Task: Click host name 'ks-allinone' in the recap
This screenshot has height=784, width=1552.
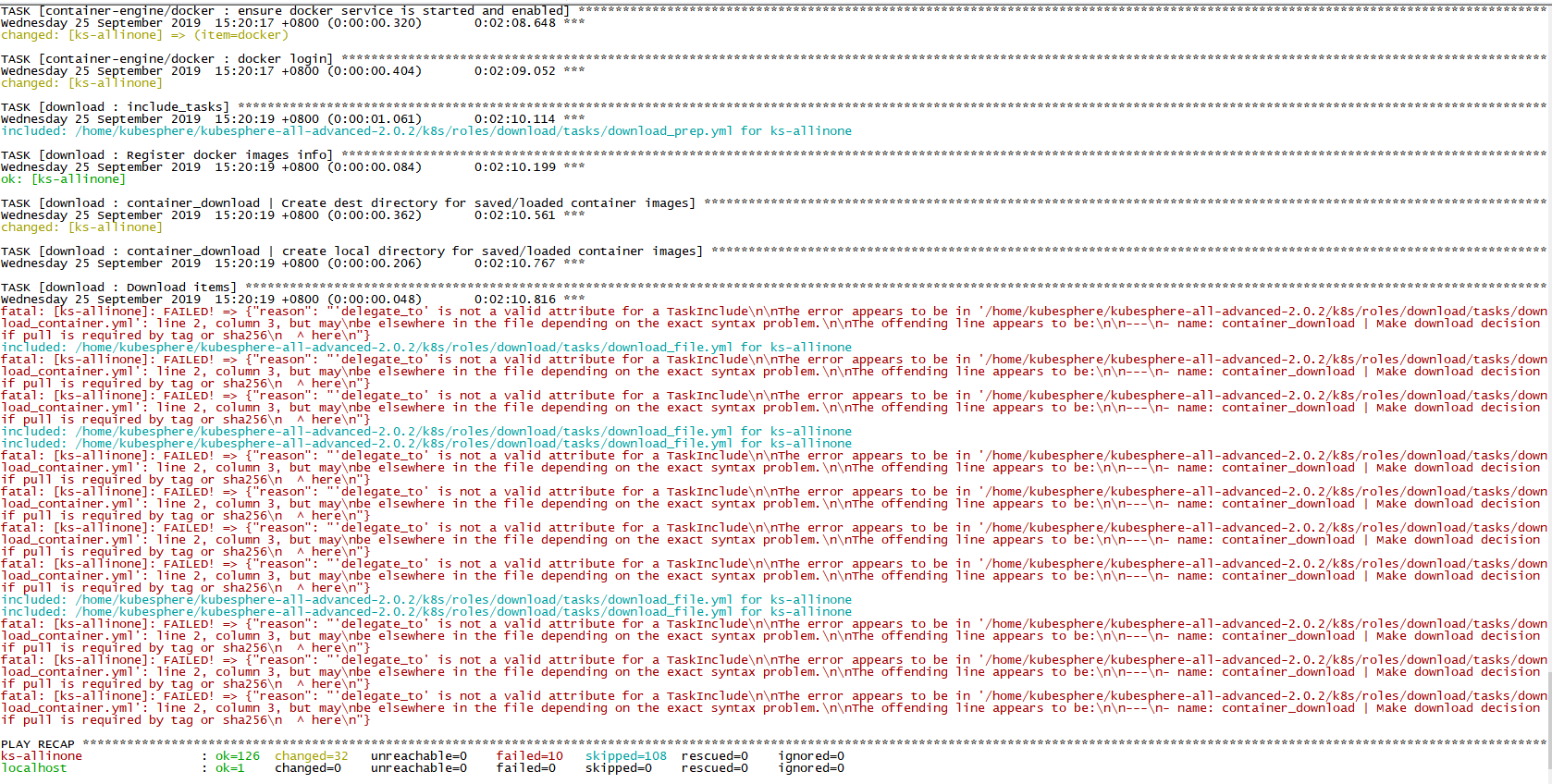Action: pos(42,756)
